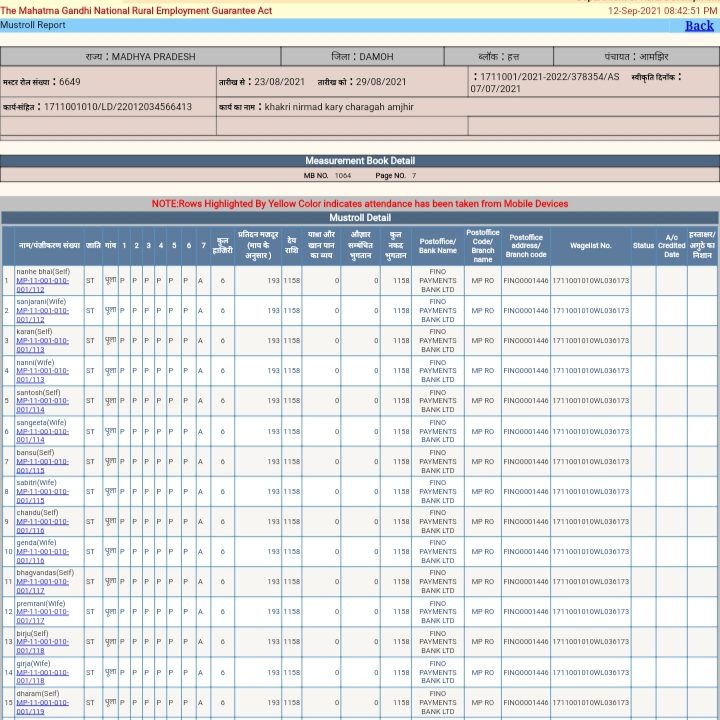This screenshot has width=720, height=720.
Task: Click 'MP RO' in chandu(Self) row
Action: (x=483, y=522)
